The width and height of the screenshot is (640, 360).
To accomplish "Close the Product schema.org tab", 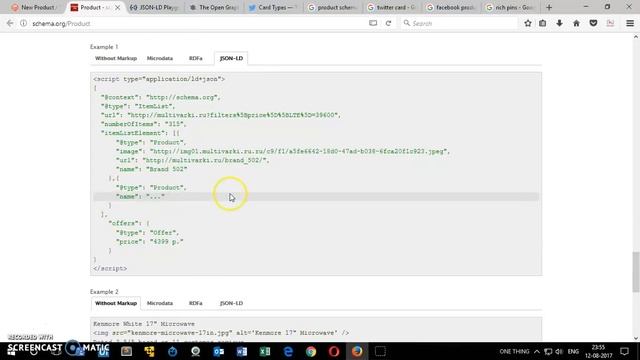I will point(117,7).
